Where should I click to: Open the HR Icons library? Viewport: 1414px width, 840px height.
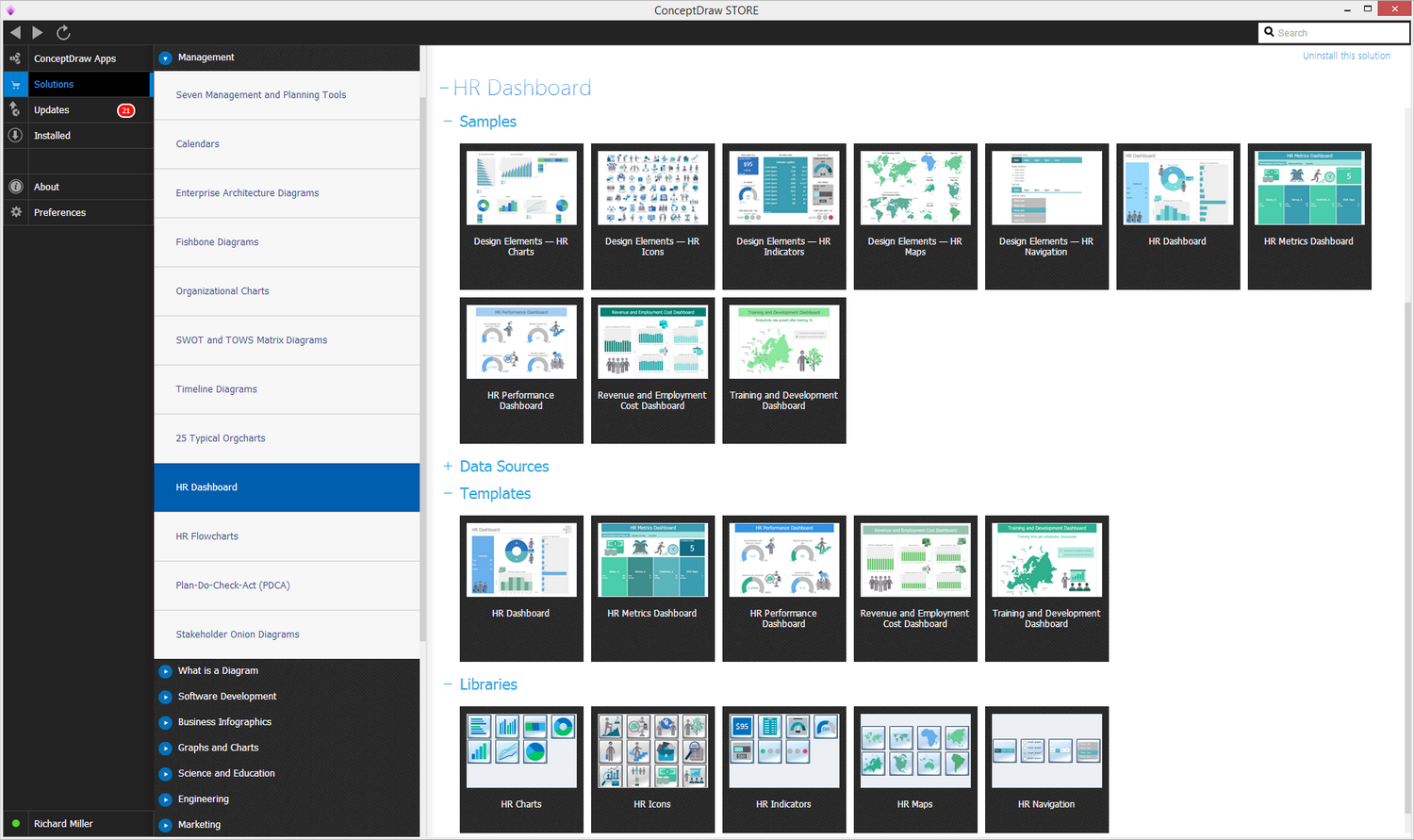point(652,769)
